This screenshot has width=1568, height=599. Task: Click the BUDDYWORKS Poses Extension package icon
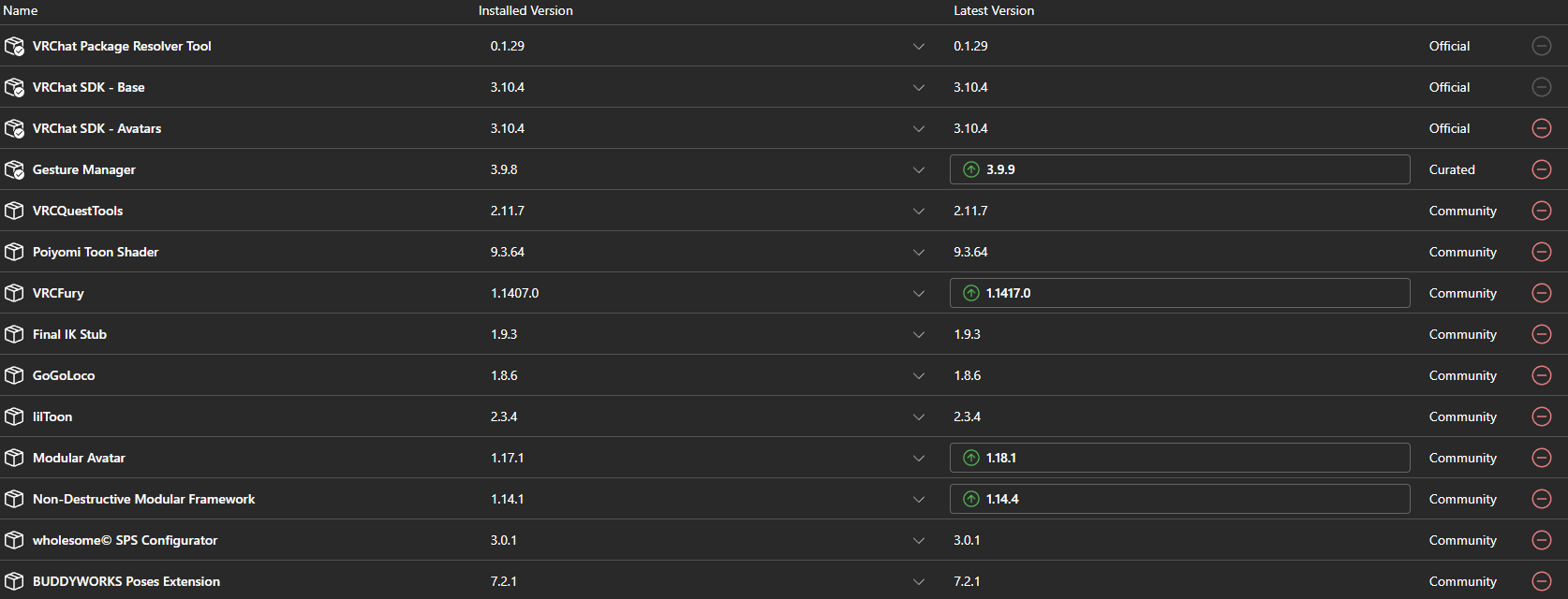pyautogui.click(x=14, y=581)
